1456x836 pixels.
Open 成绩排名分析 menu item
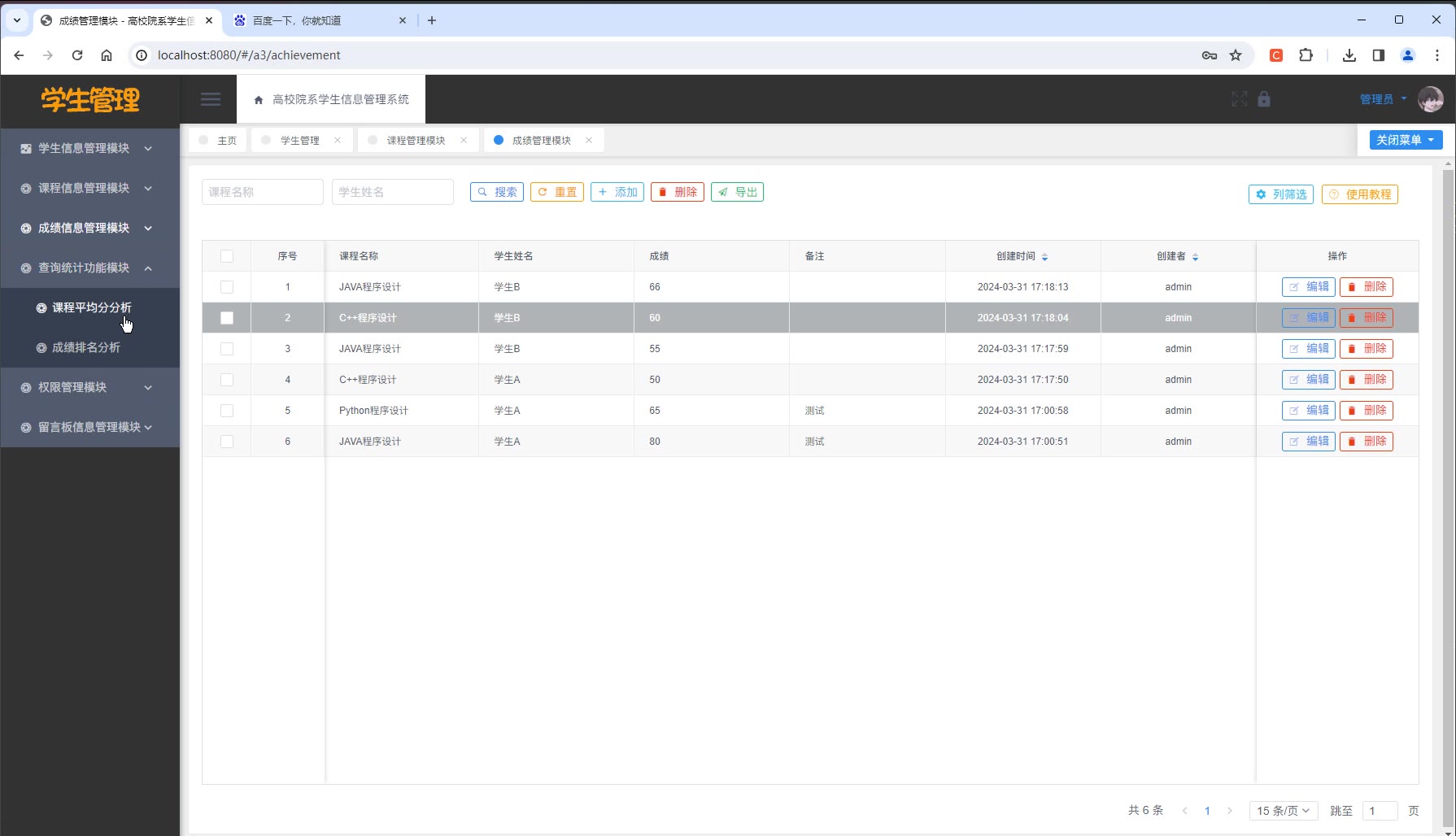pyautogui.click(x=90, y=347)
